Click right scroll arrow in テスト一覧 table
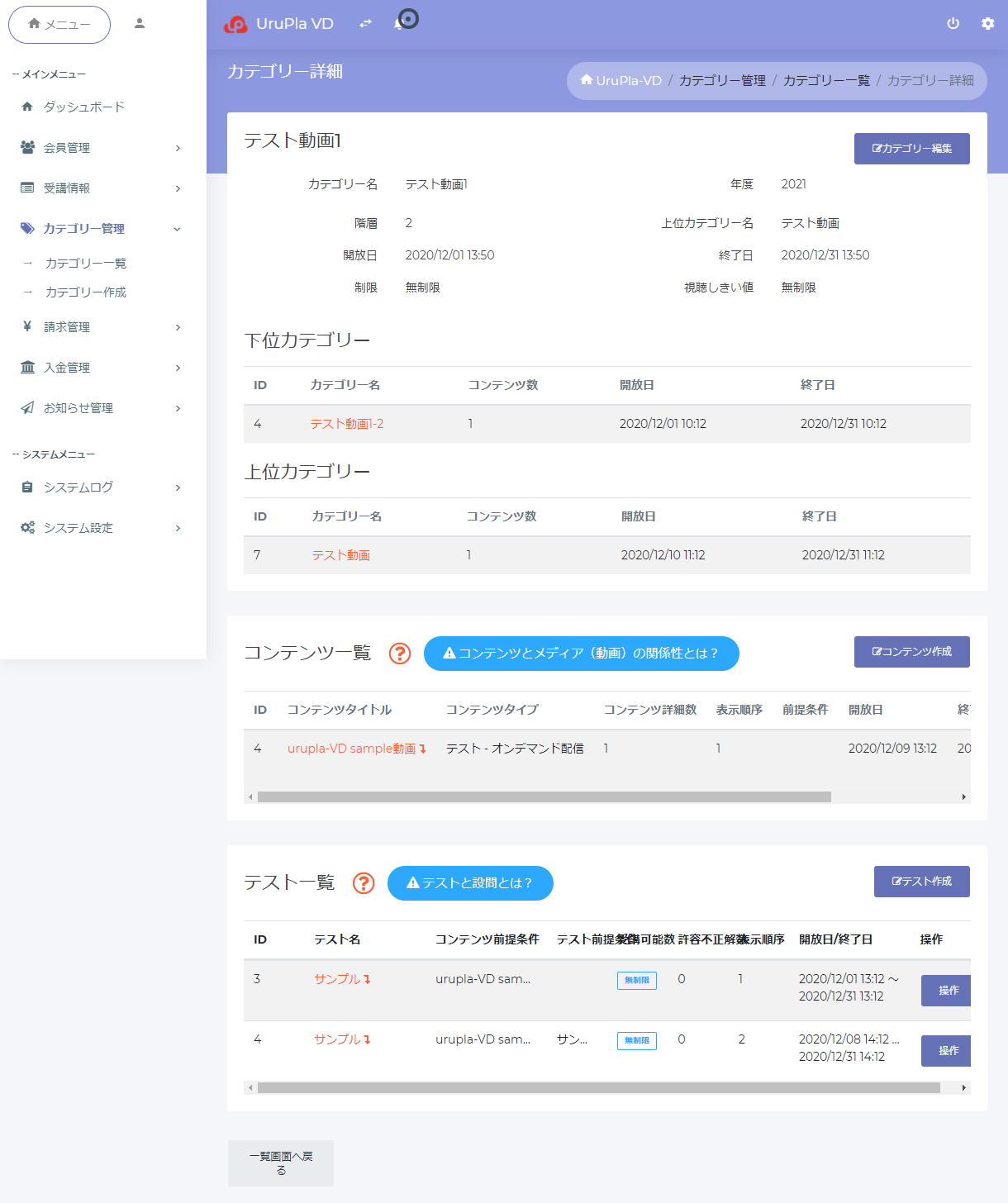Image resolution: width=1008 pixels, height=1203 pixels. coord(963,1088)
